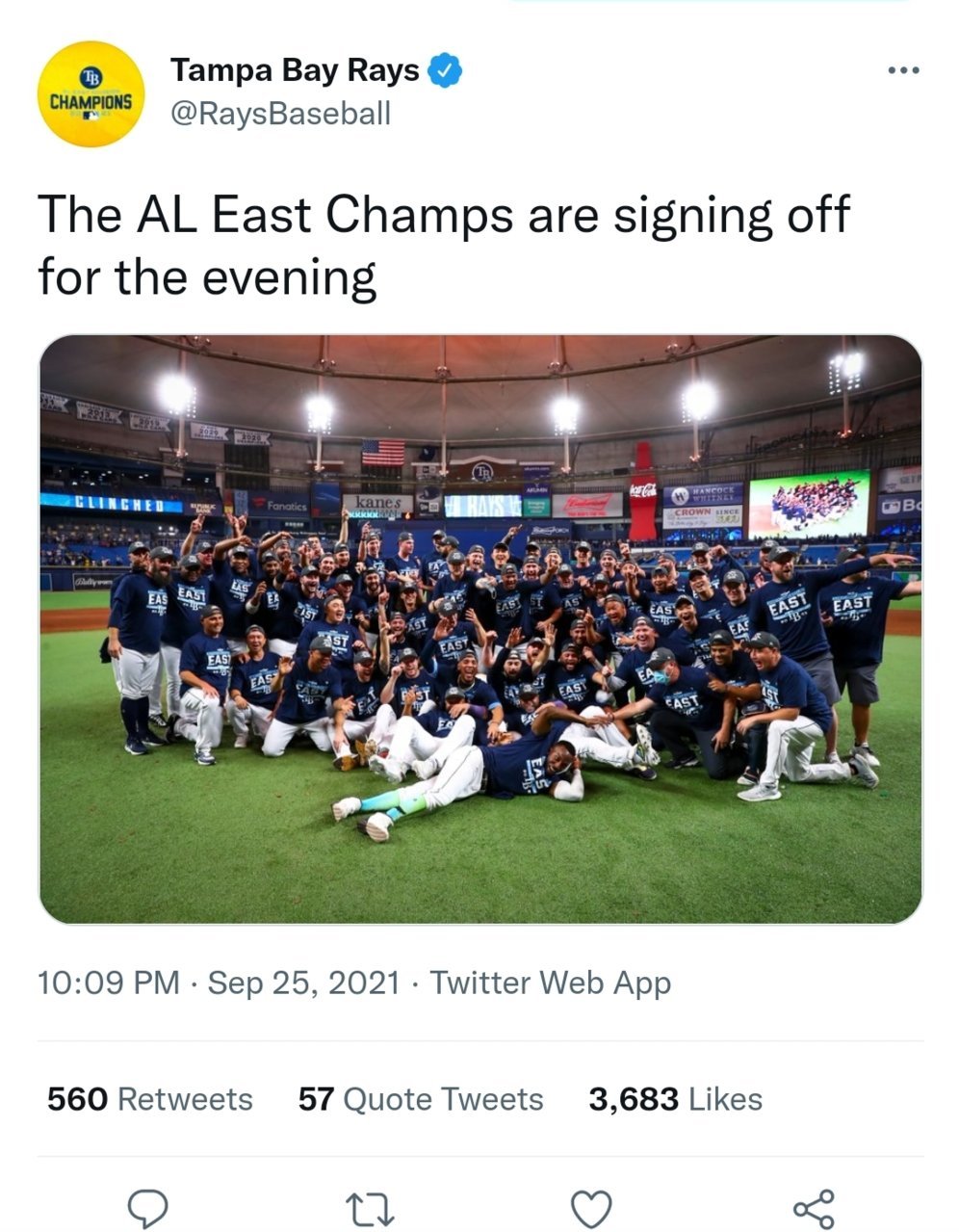
Task: Open the Rays Champions profile avatar
Action: tap(91, 93)
